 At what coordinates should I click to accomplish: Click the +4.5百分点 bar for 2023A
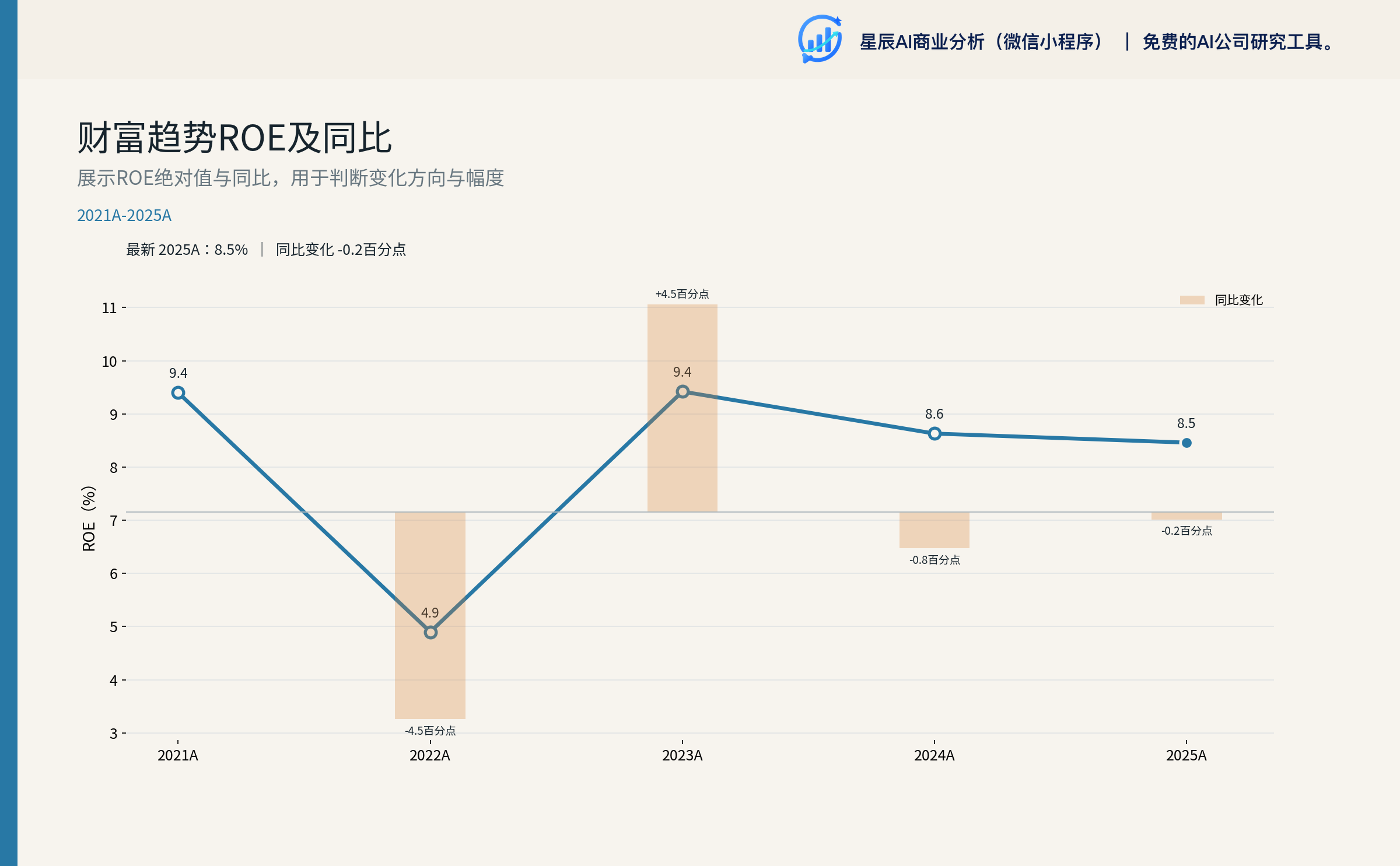682,408
